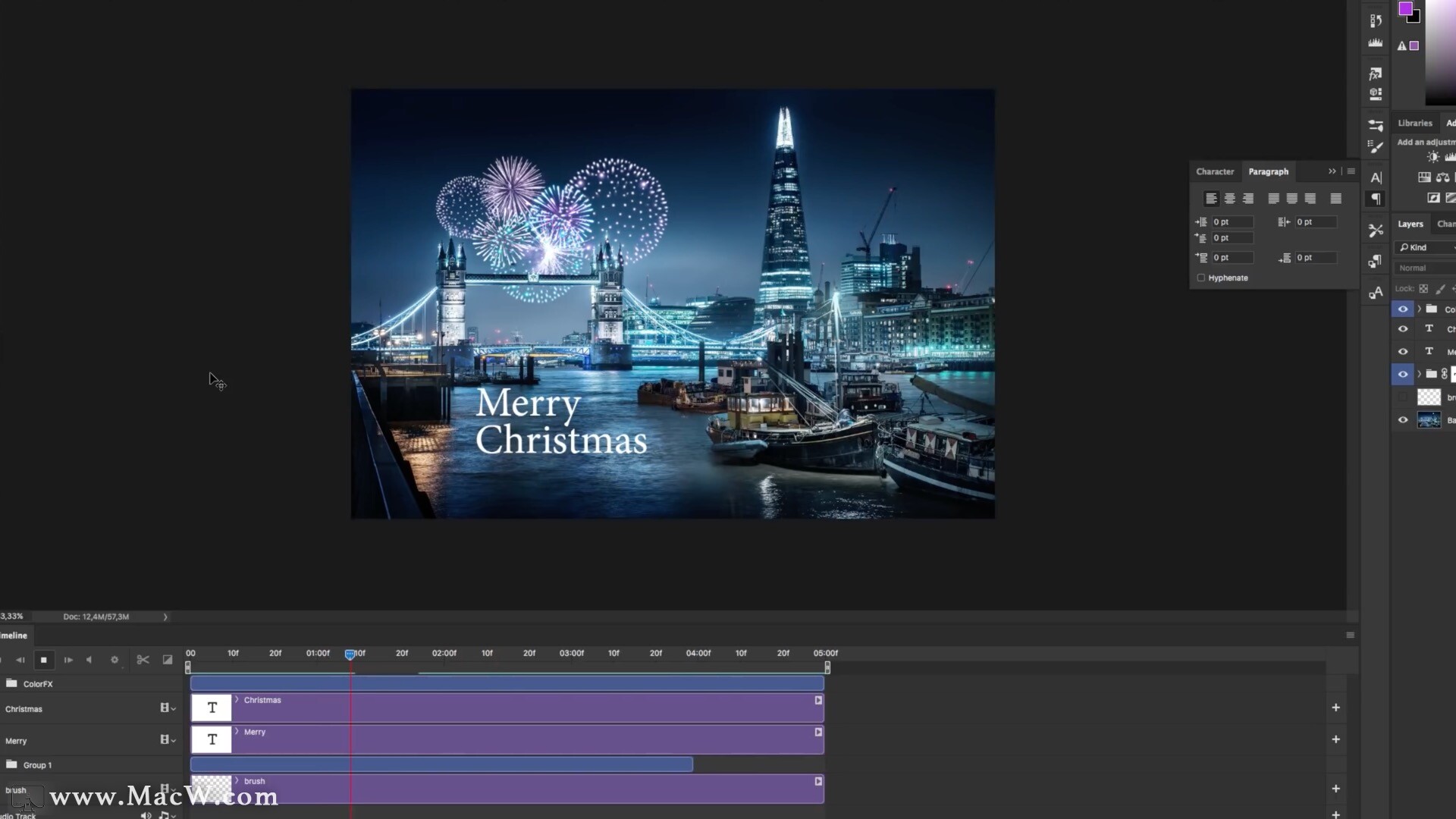Open timeline playback settings gear
Image resolution: width=1456 pixels, height=819 pixels.
[x=115, y=660]
